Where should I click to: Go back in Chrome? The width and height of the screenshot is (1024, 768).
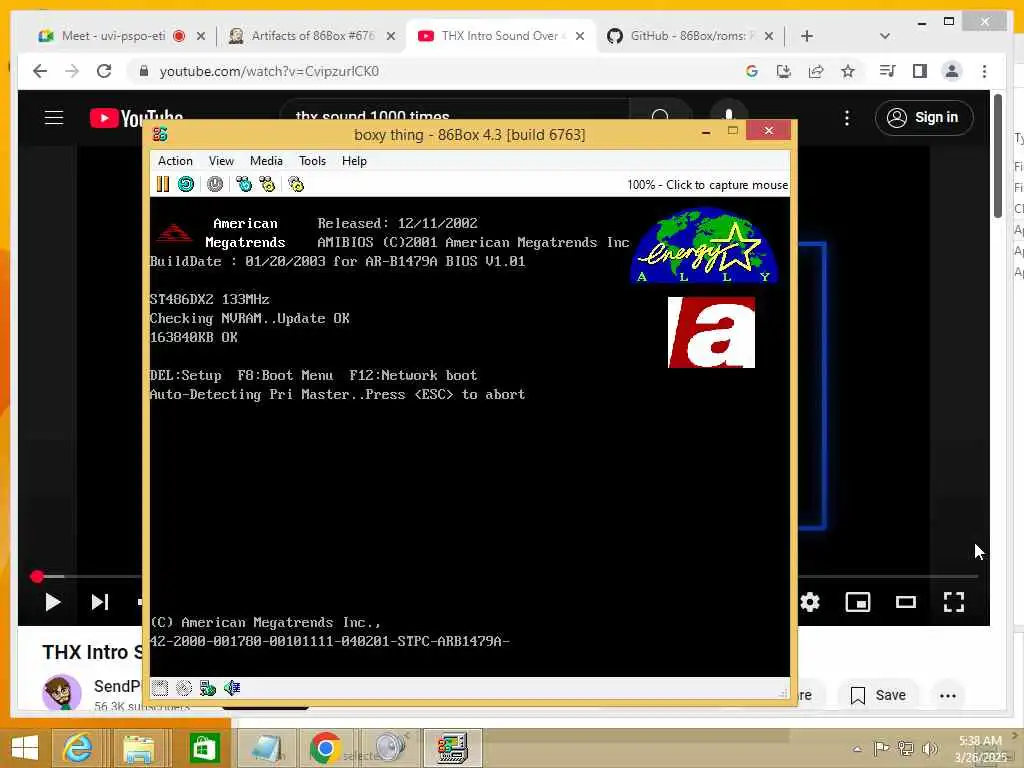tap(40, 71)
